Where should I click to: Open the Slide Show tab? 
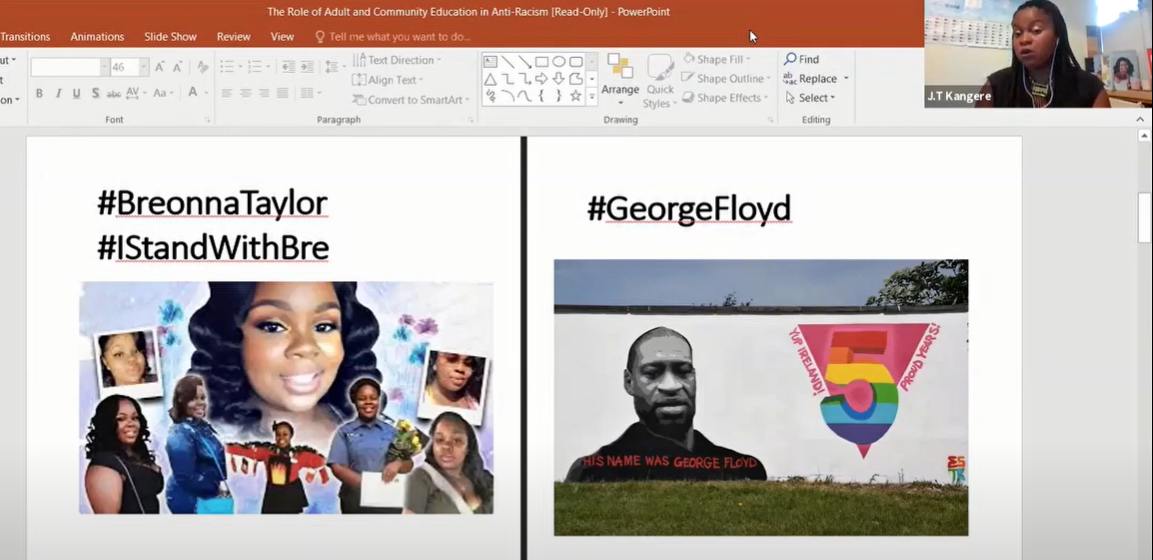(170, 37)
